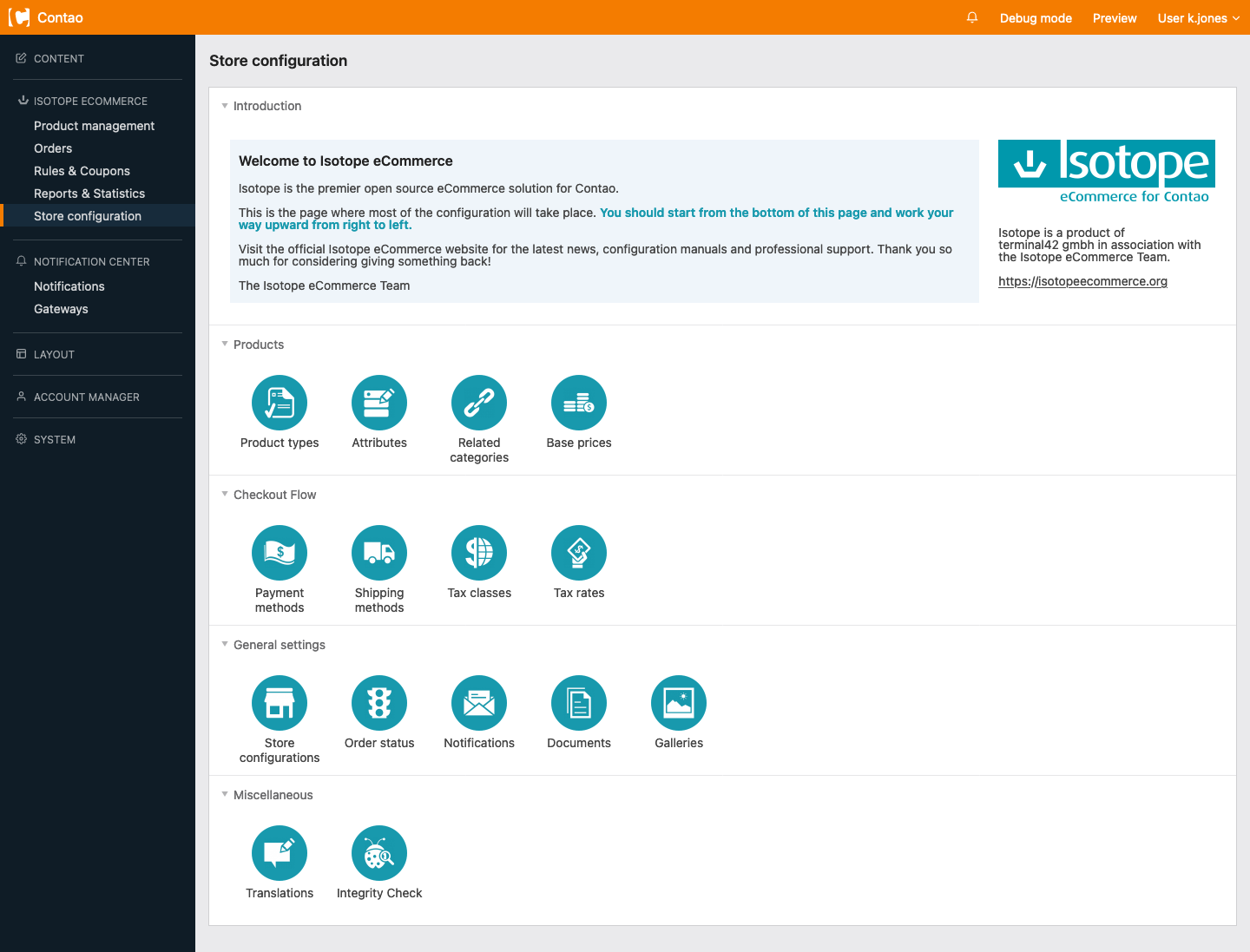
Task: Open the Tax rates icon
Action: [x=579, y=553]
